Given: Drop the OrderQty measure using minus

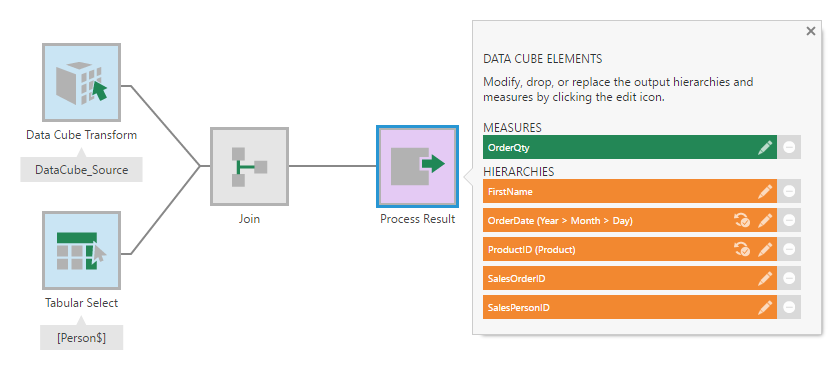Looking at the screenshot, I should pos(789,147).
